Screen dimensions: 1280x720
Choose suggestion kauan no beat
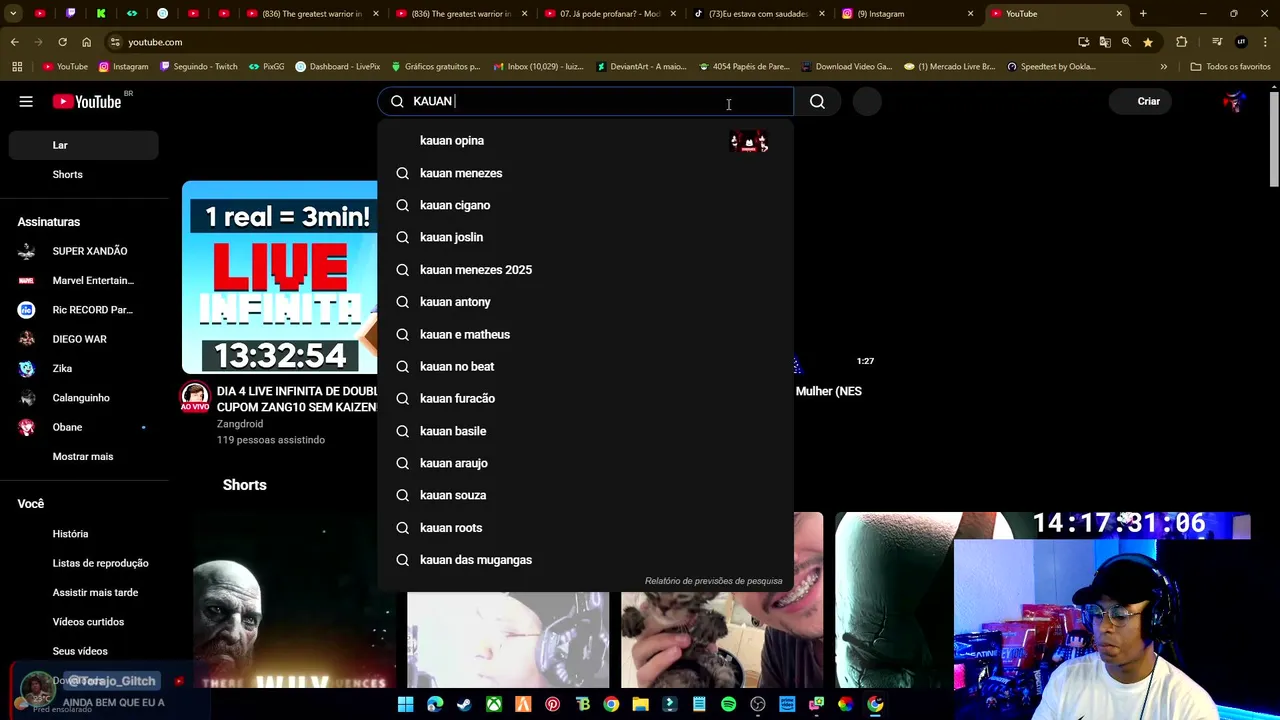[585, 366]
